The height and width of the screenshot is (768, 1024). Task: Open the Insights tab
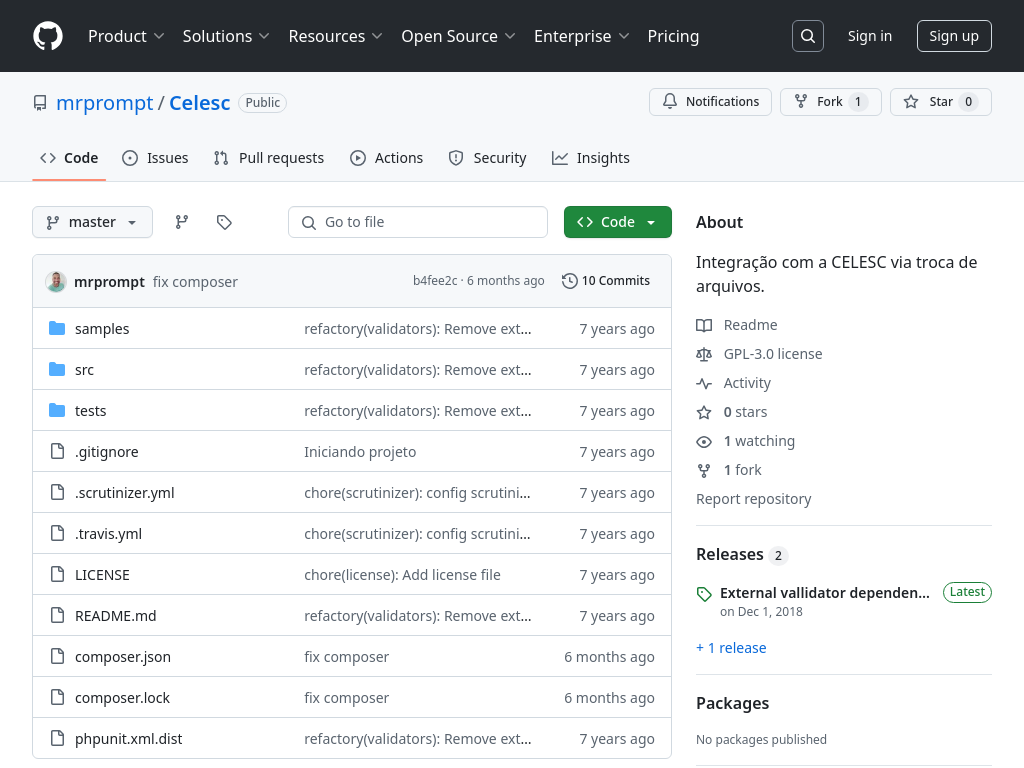pos(591,158)
